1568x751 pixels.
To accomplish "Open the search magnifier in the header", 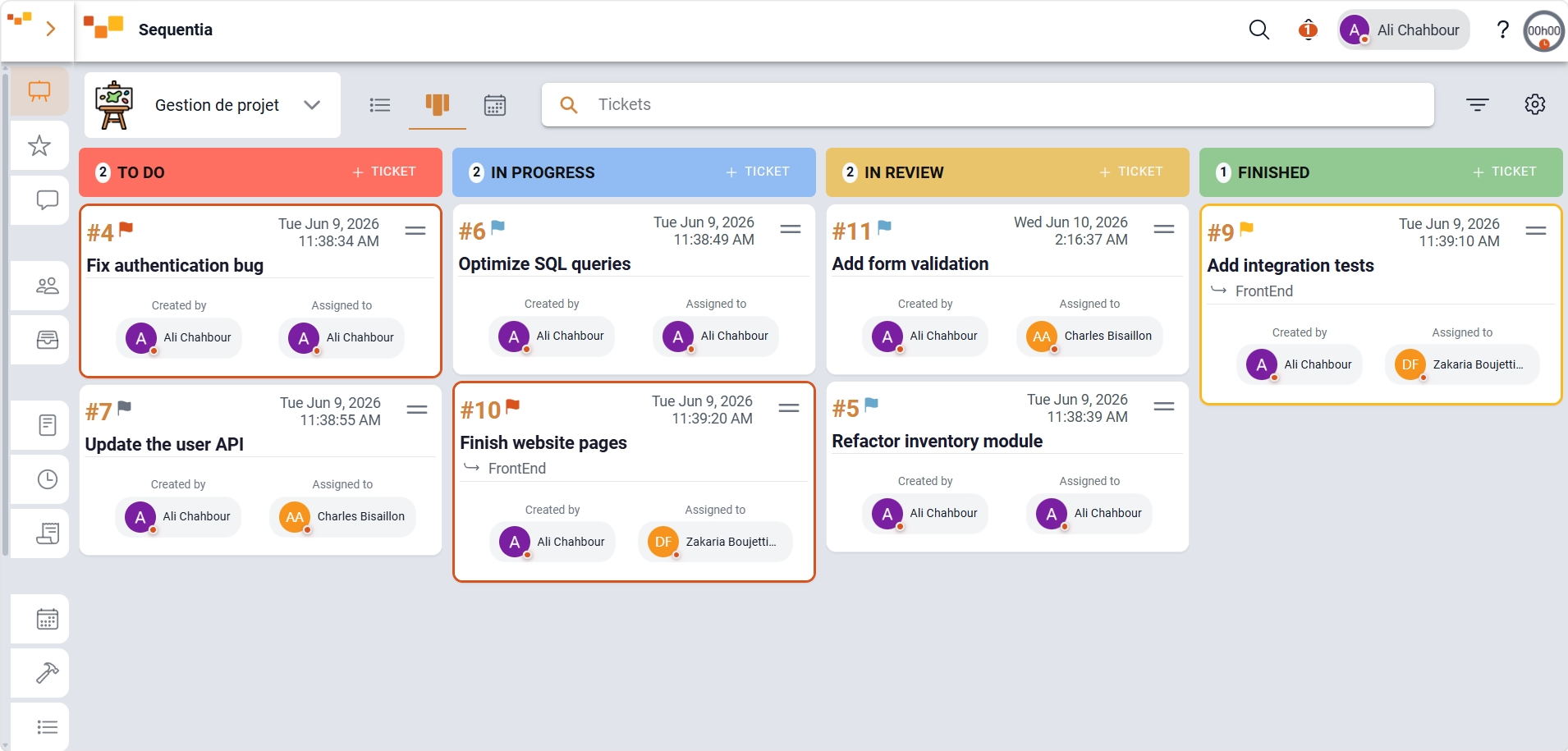I will point(1259,30).
